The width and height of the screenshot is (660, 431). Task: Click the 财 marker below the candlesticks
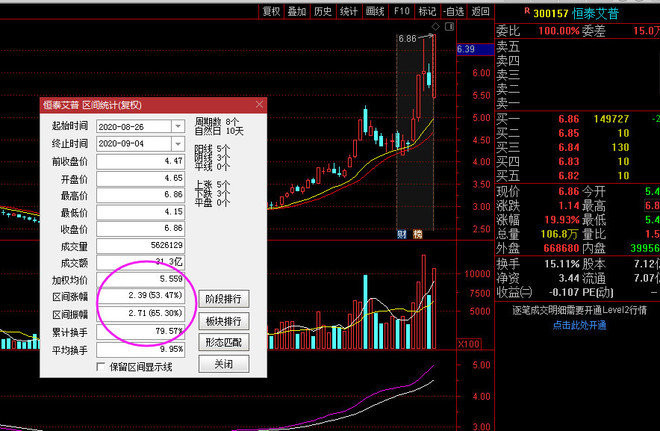coord(400,235)
